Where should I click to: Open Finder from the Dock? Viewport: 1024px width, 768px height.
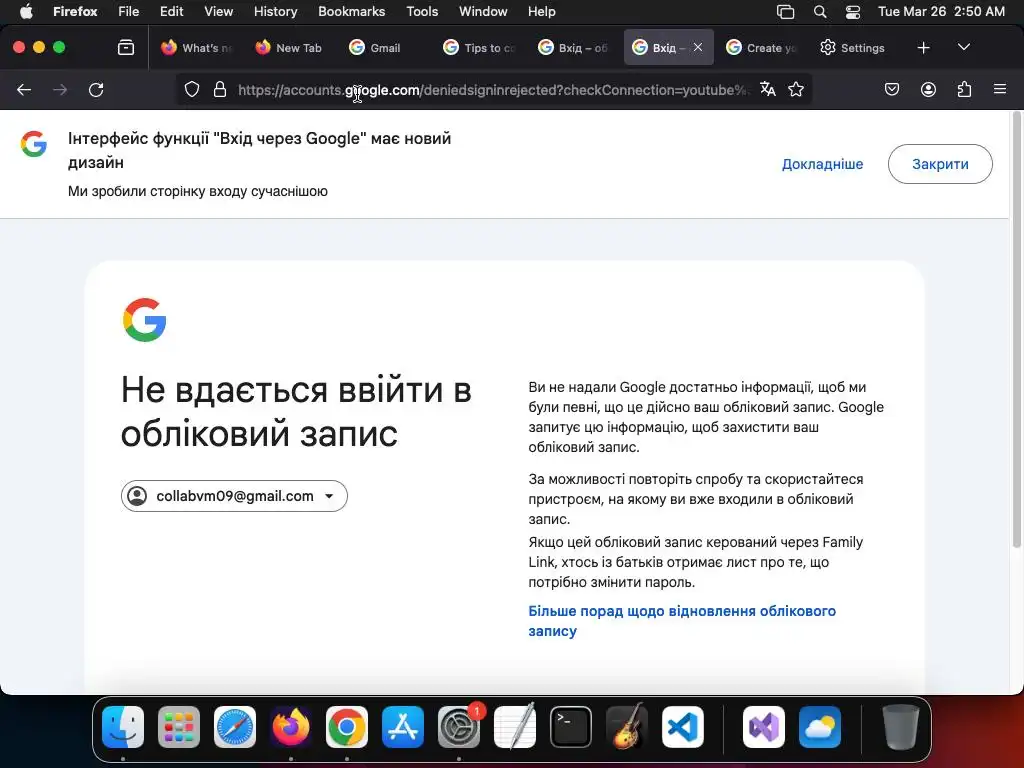click(123, 727)
